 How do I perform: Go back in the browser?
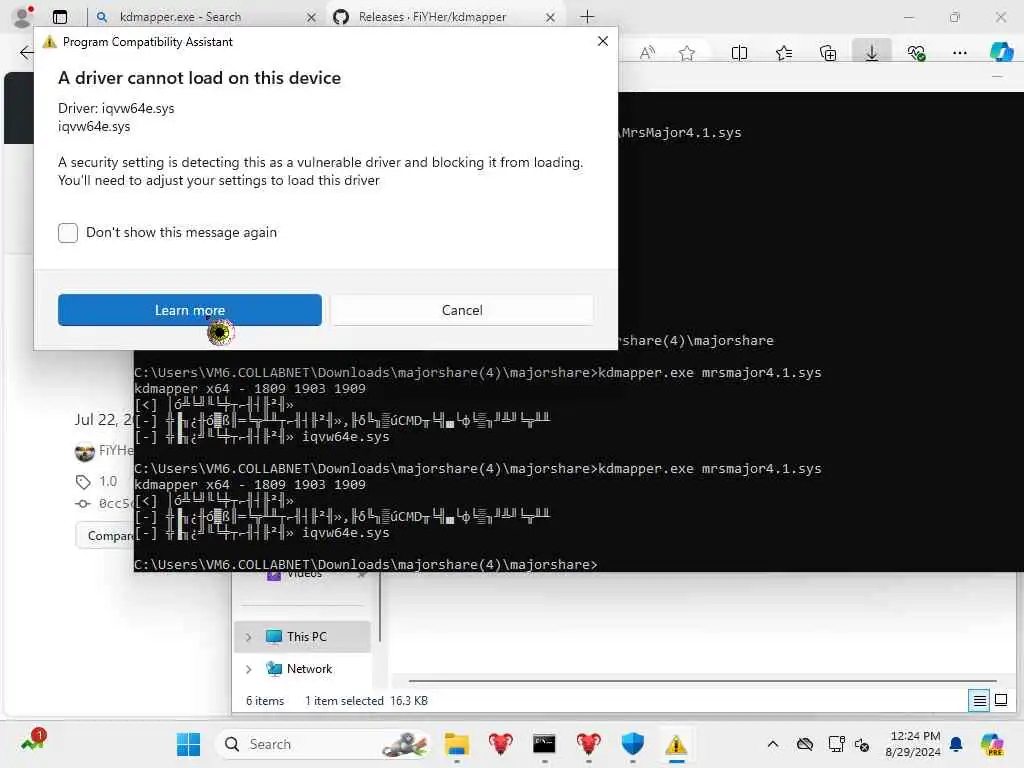pos(25,53)
